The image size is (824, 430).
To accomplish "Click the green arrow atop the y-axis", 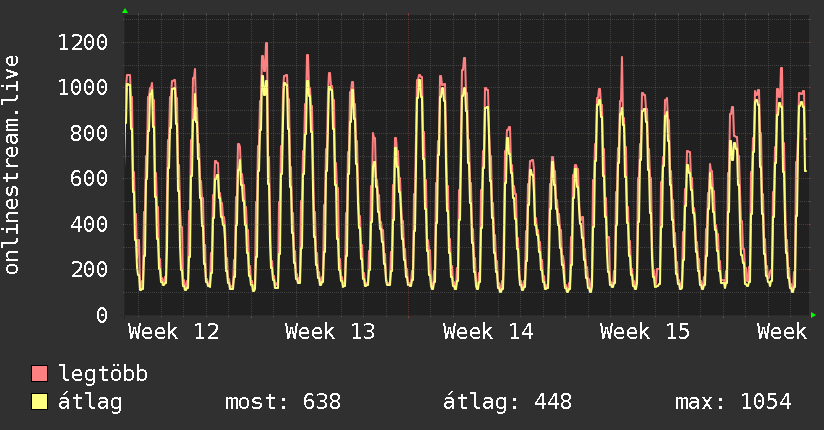I will [125, 11].
